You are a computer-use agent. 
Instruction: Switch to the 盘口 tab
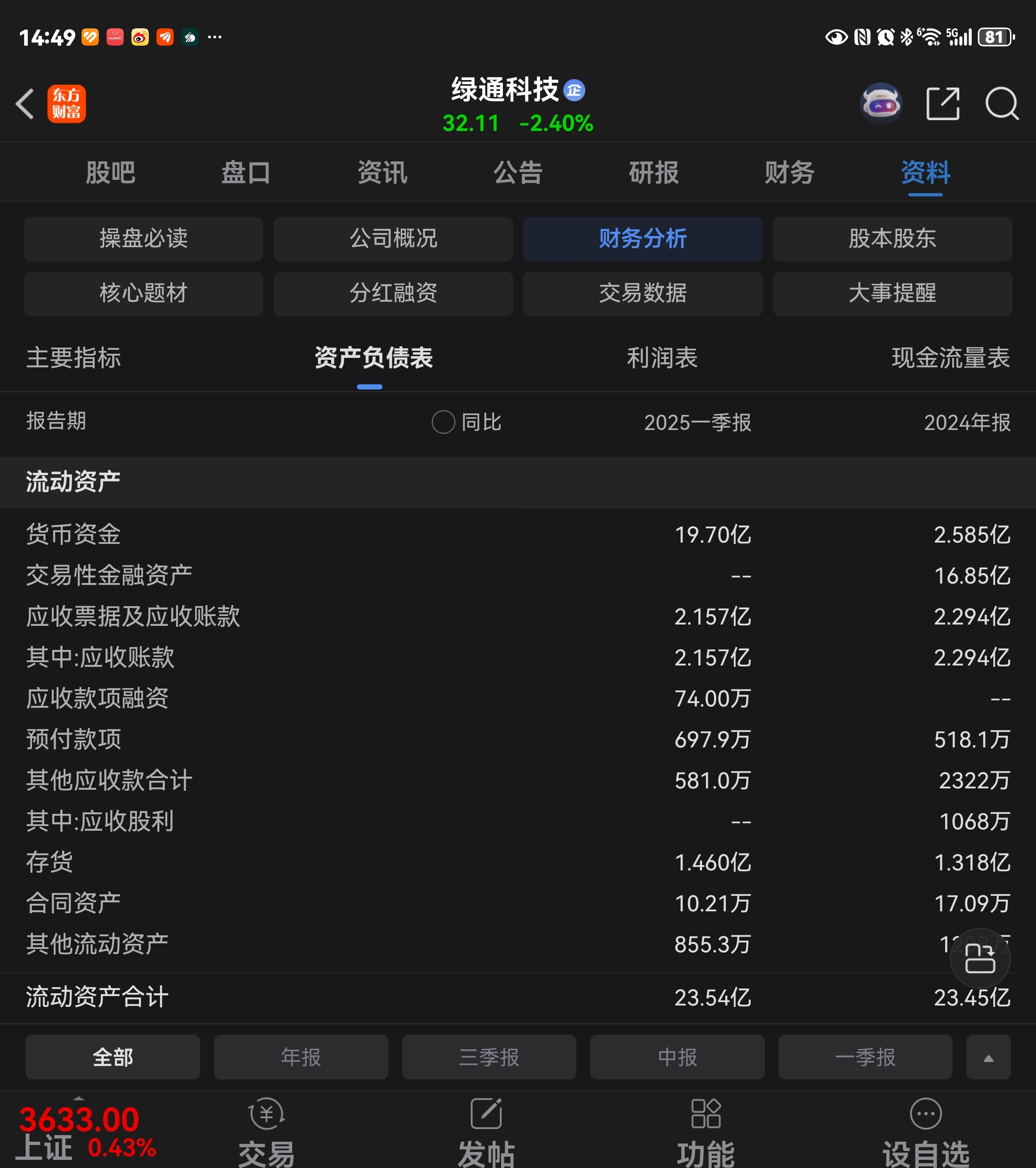246,172
